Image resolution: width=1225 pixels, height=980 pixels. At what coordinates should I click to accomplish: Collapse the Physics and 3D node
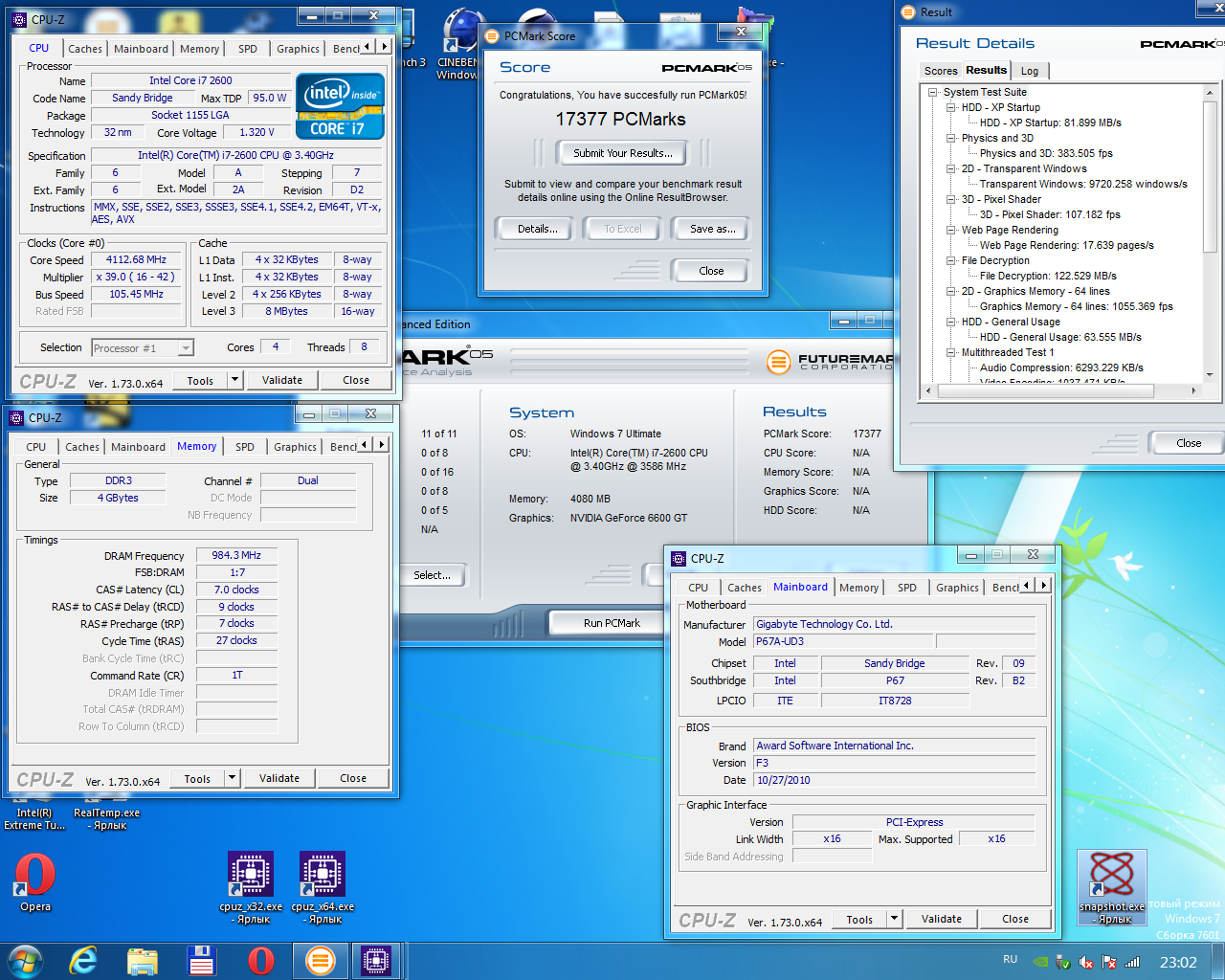point(950,138)
